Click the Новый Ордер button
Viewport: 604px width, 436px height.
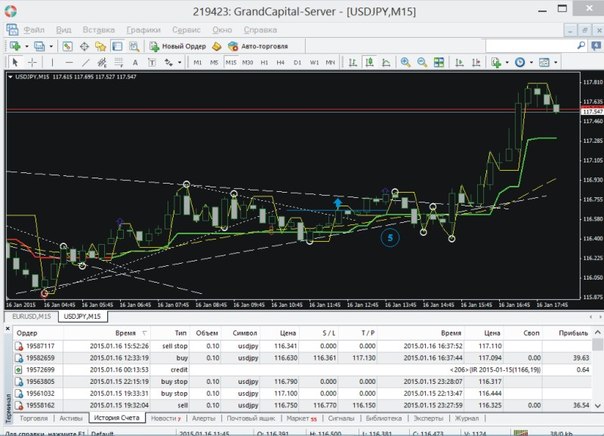(178, 47)
